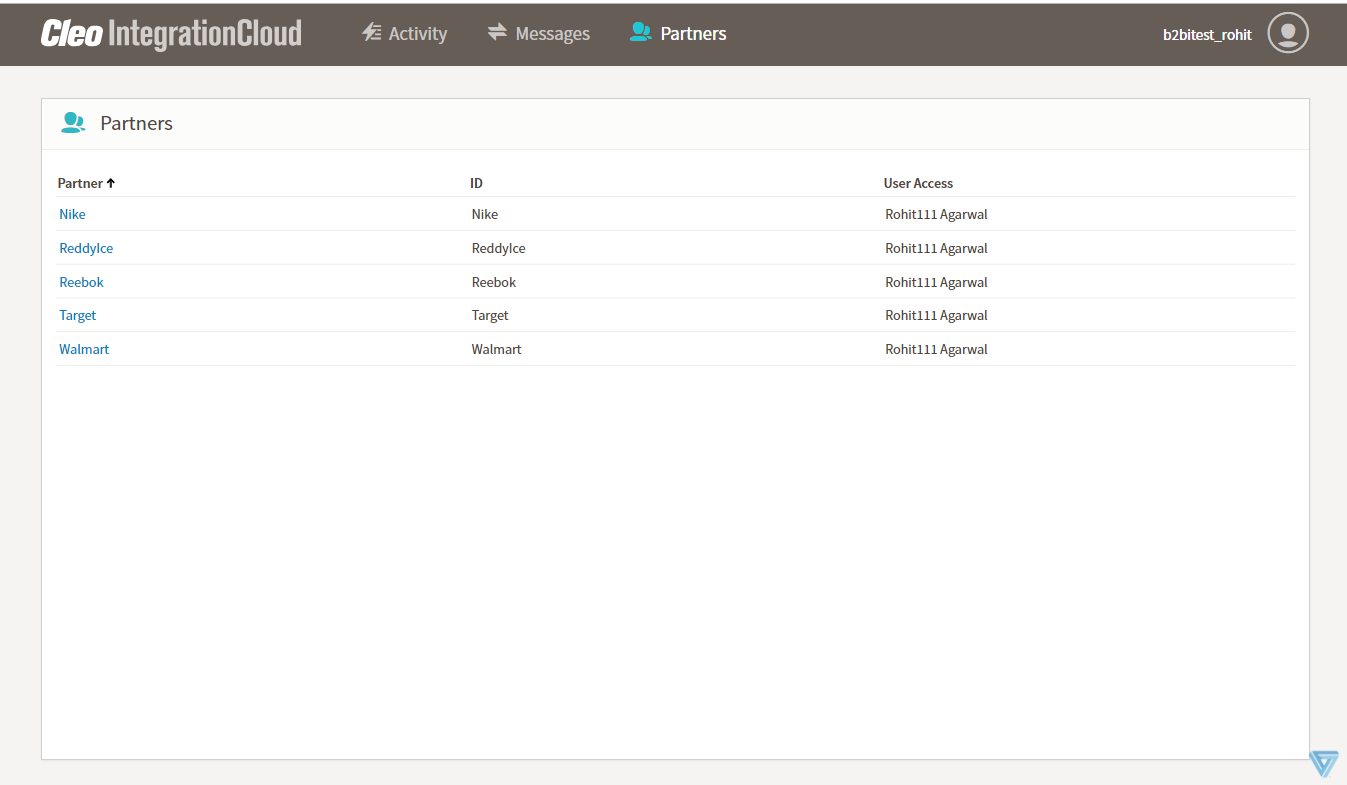The height and width of the screenshot is (785, 1347).
Task: Select the Partners people icon in navbar
Action: click(639, 31)
